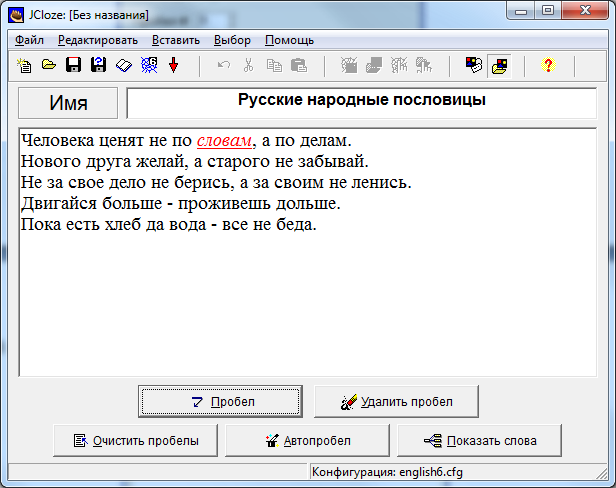Add reading text using the book icon
Viewport: 616px width, 488px height.
[x=123, y=65]
